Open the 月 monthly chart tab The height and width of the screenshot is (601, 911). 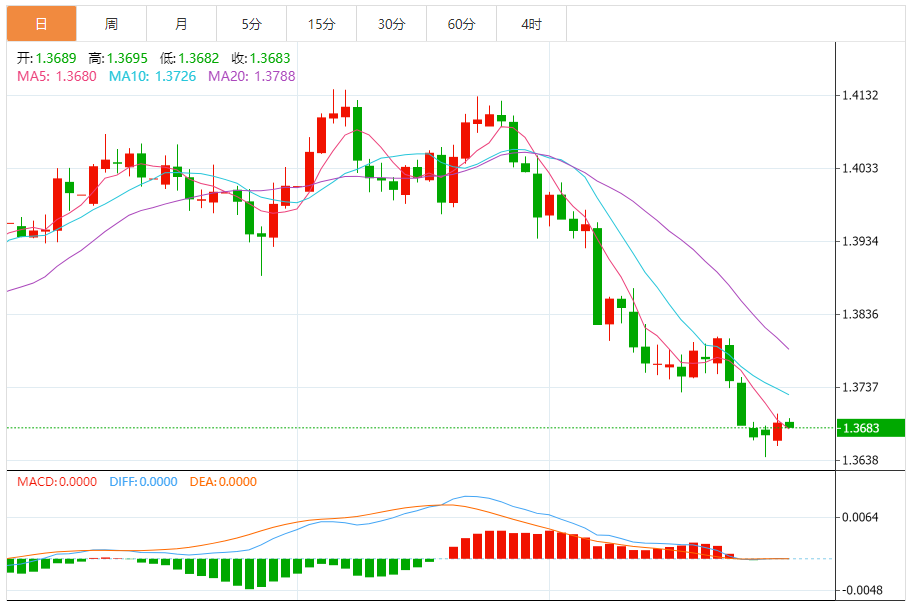(181, 24)
